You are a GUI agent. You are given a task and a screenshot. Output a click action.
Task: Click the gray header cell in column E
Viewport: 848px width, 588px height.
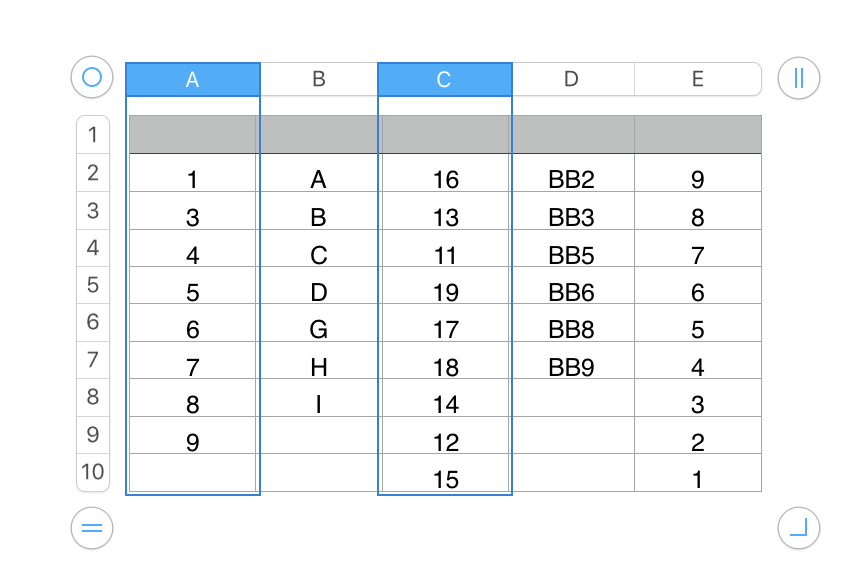[697, 134]
